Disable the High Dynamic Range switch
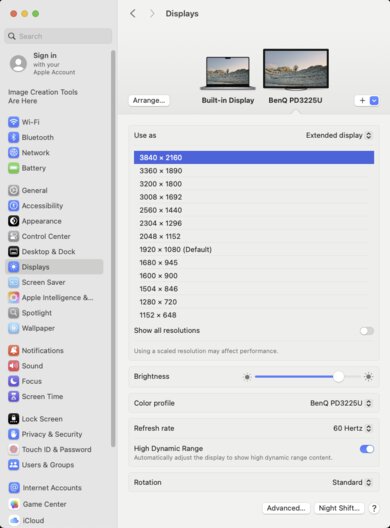The width and height of the screenshot is (390, 528). pos(367,449)
